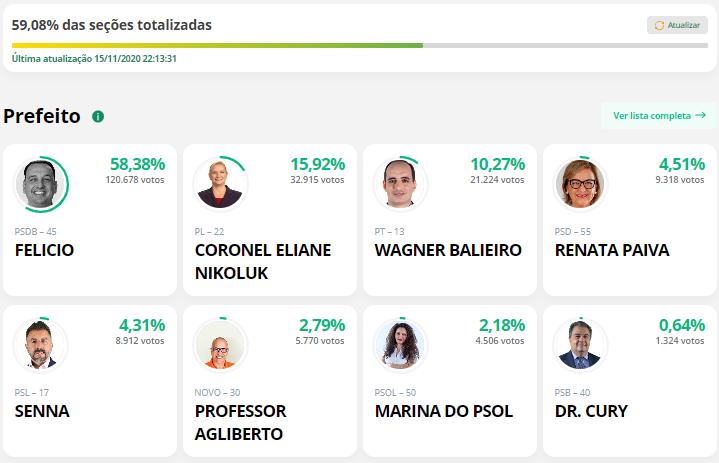This screenshot has height=463, width=719.
Task: Select the RENATA PAIVA card title
Action: 612,250
